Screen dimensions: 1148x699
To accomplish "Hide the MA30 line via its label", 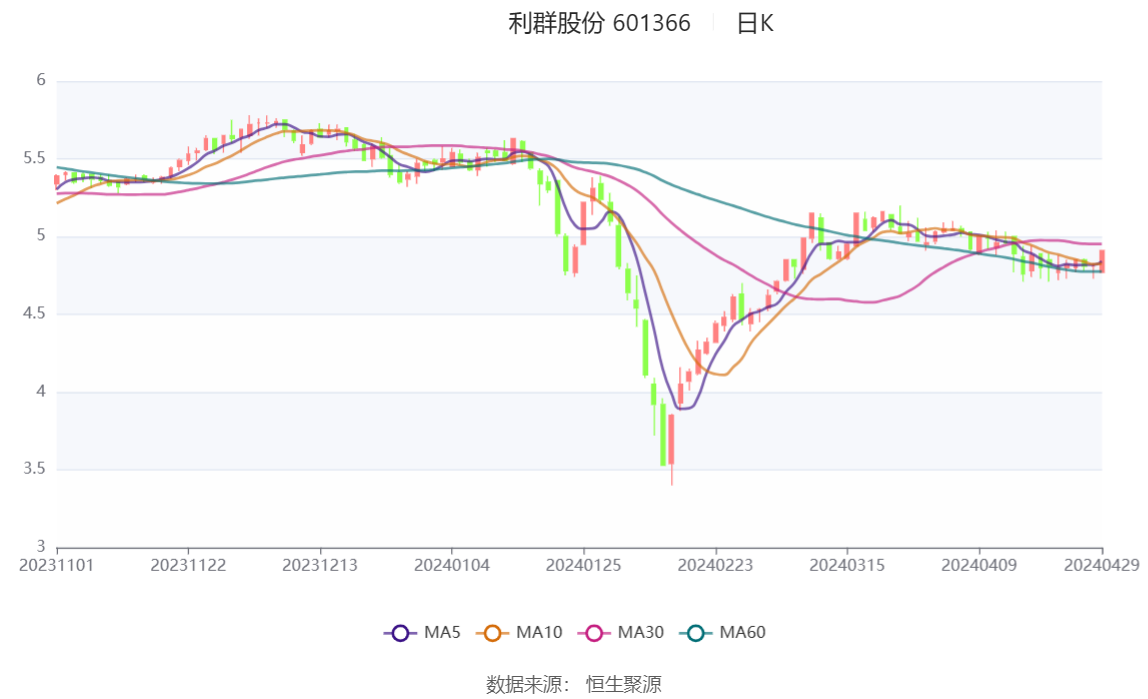I will pos(641,632).
